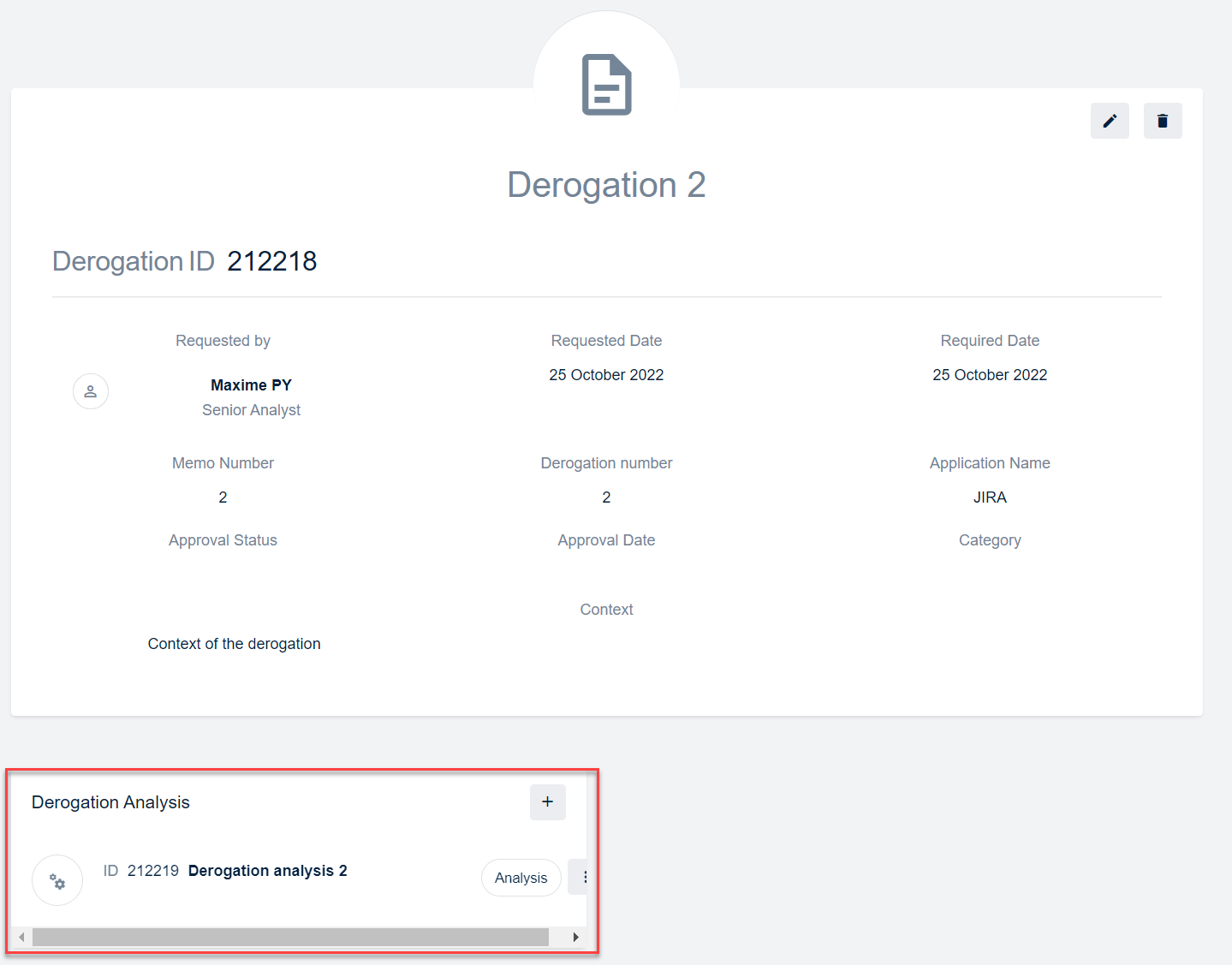Click the Required Date value
The width and height of the screenshot is (1232, 965).
coord(990,375)
